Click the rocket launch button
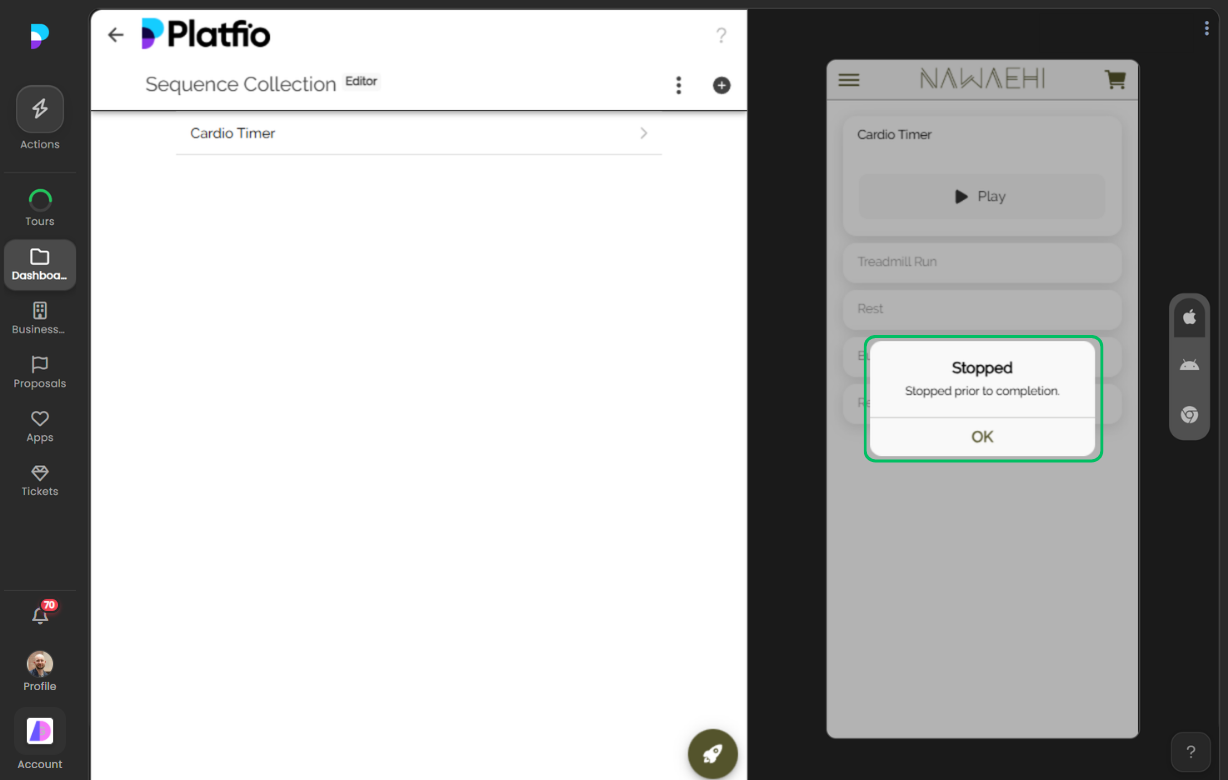Viewport: 1228px width, 780px height. (713, 754)
